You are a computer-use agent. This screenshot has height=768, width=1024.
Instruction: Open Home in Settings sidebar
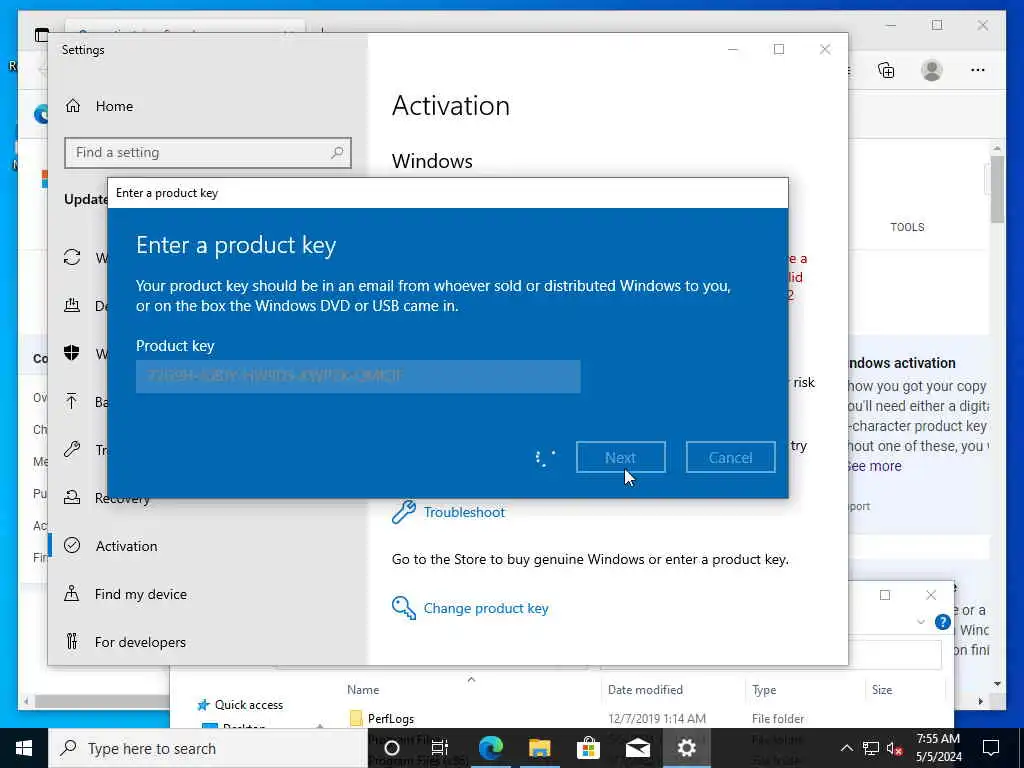(114, 106)
